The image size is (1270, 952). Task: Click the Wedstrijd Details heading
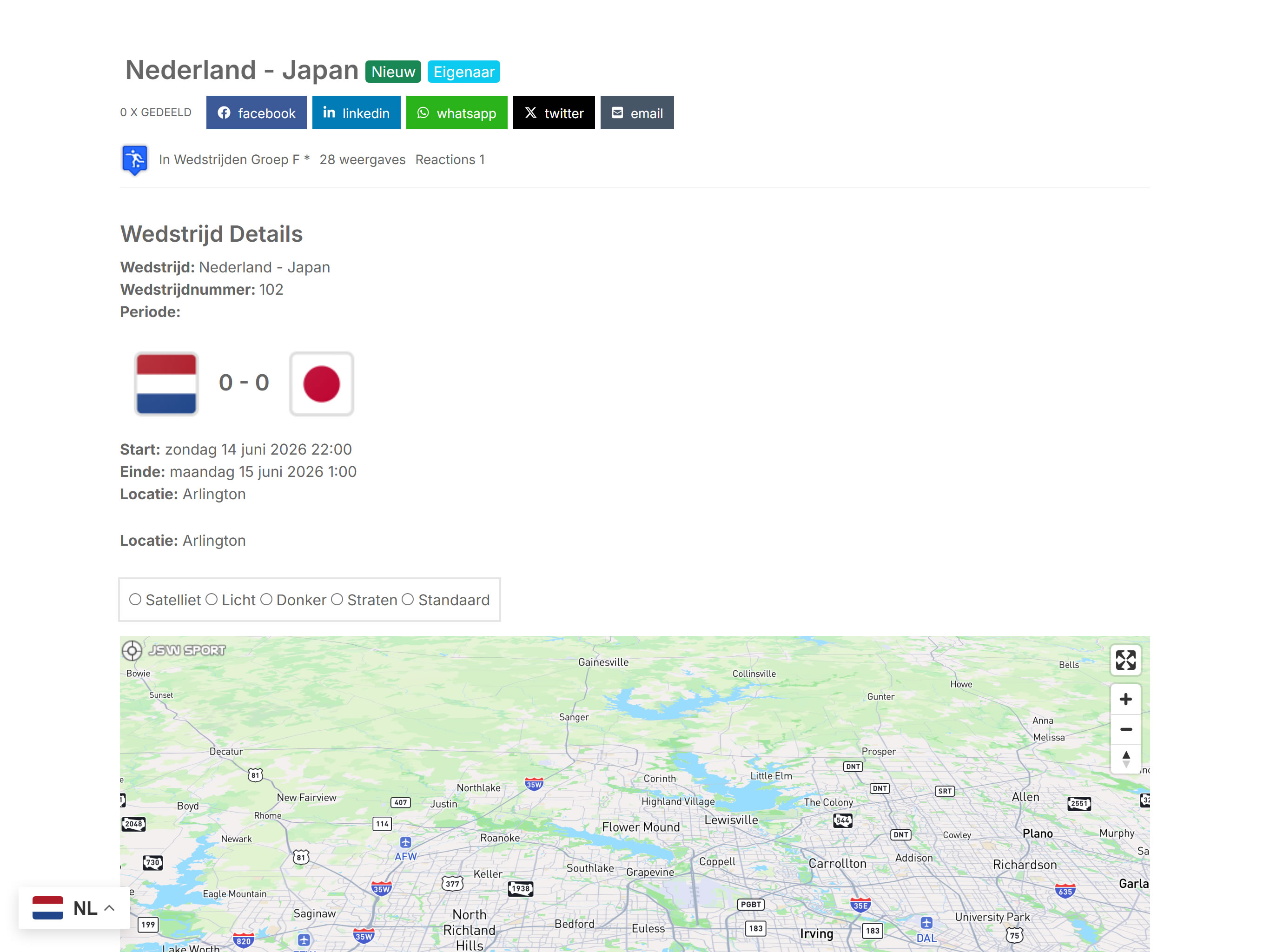click(212, 234)
